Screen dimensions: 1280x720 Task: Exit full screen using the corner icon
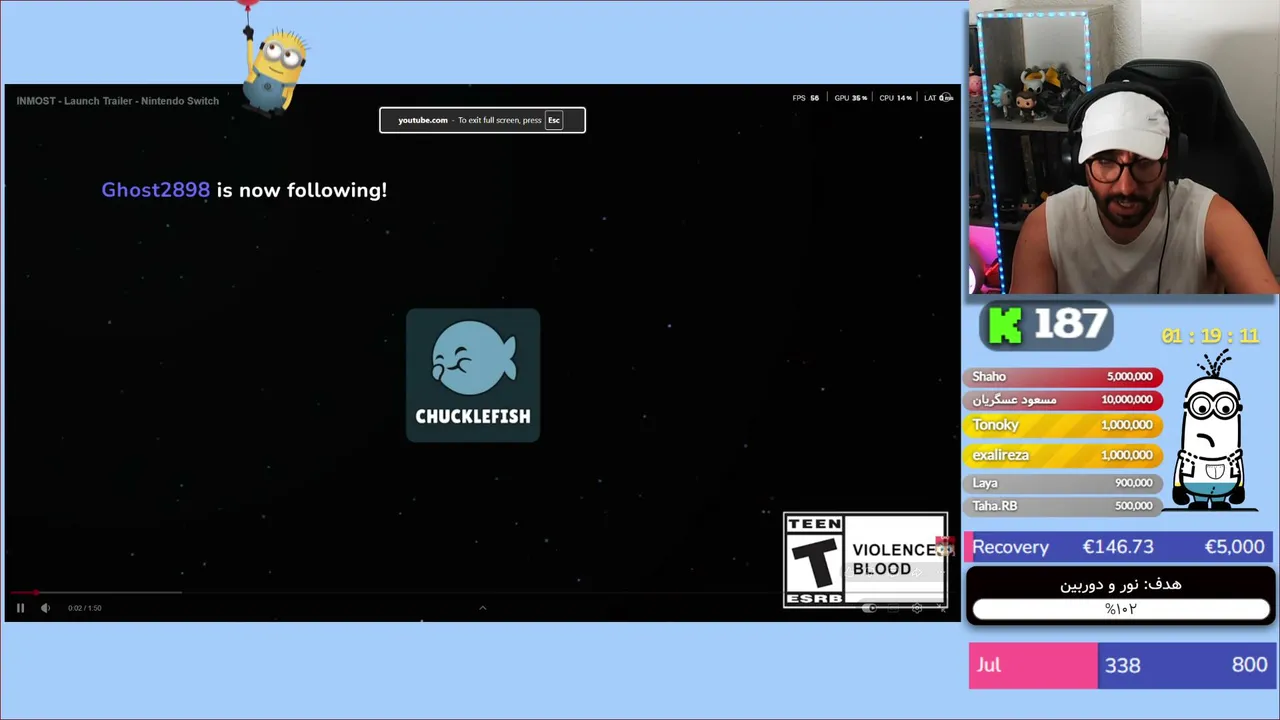(942, 608)
